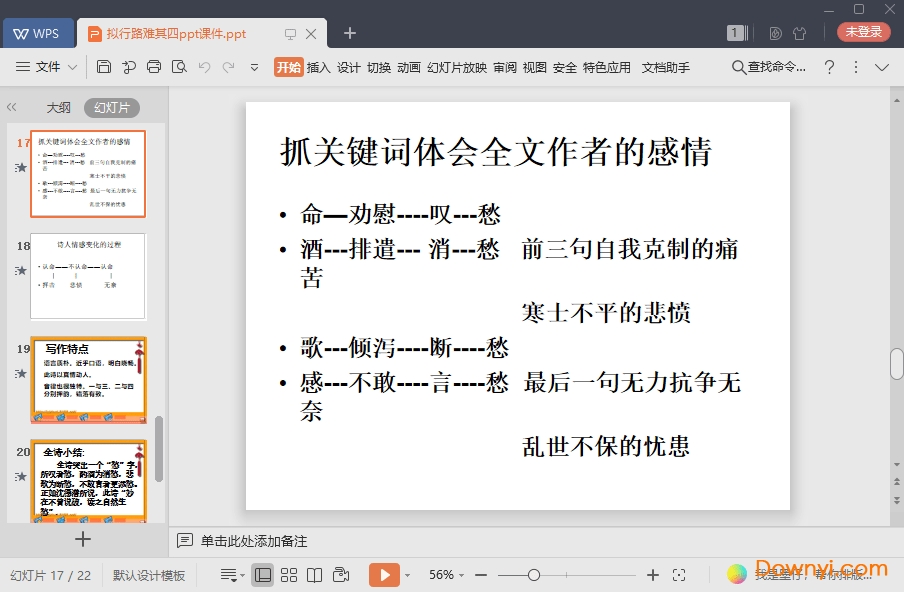Click the Undo icon

(x=206, y=68)
